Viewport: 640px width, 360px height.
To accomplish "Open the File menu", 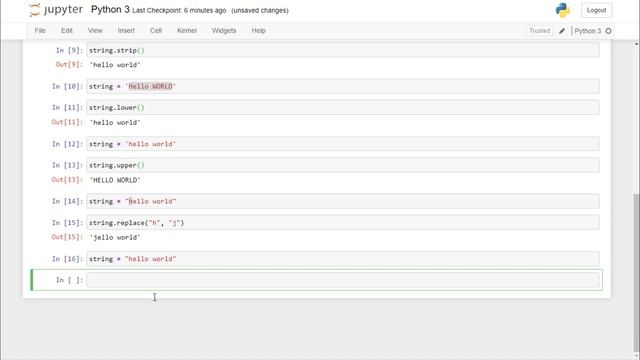I will 40,31.
